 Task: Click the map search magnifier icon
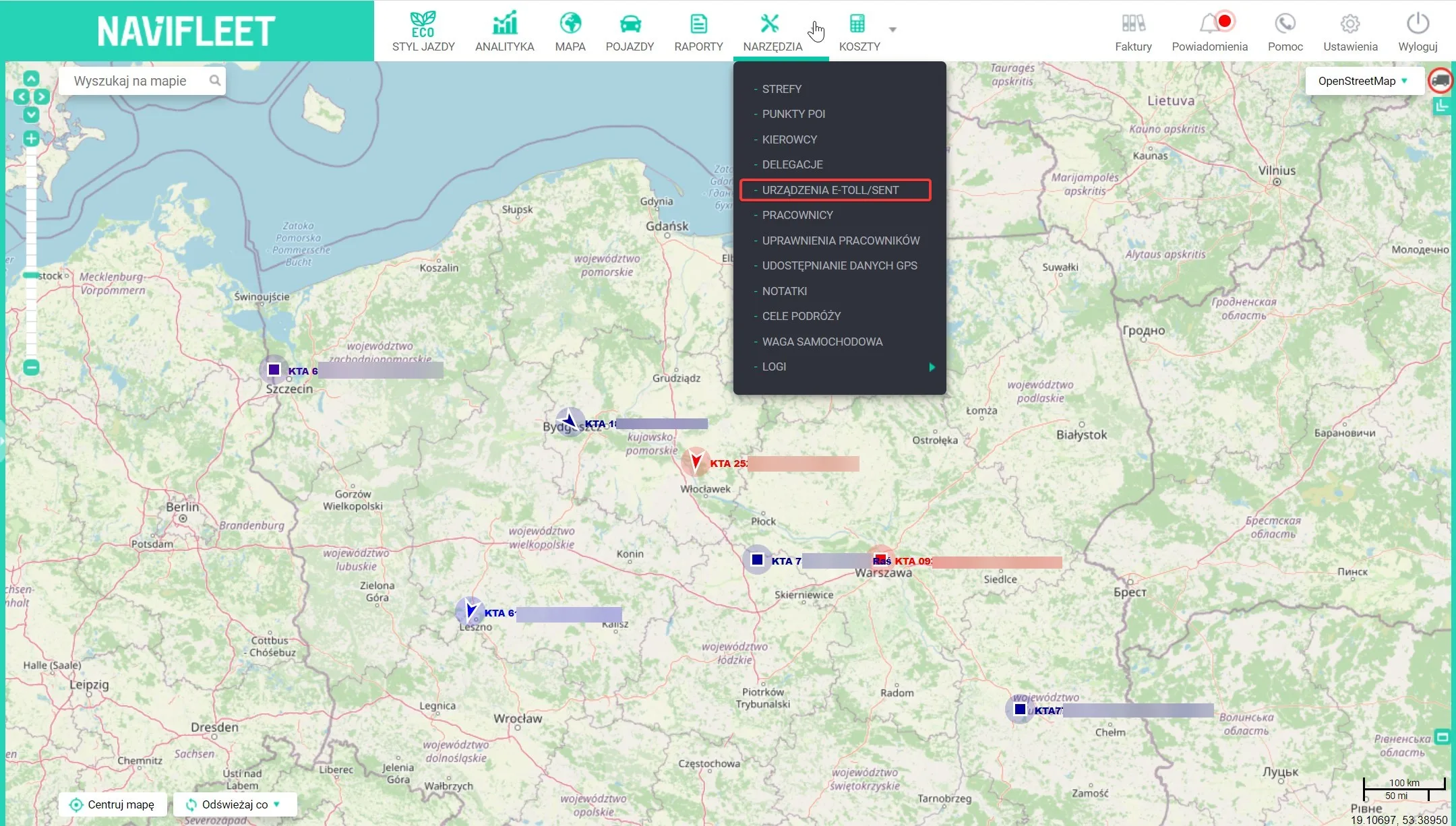tap(214, 81)
